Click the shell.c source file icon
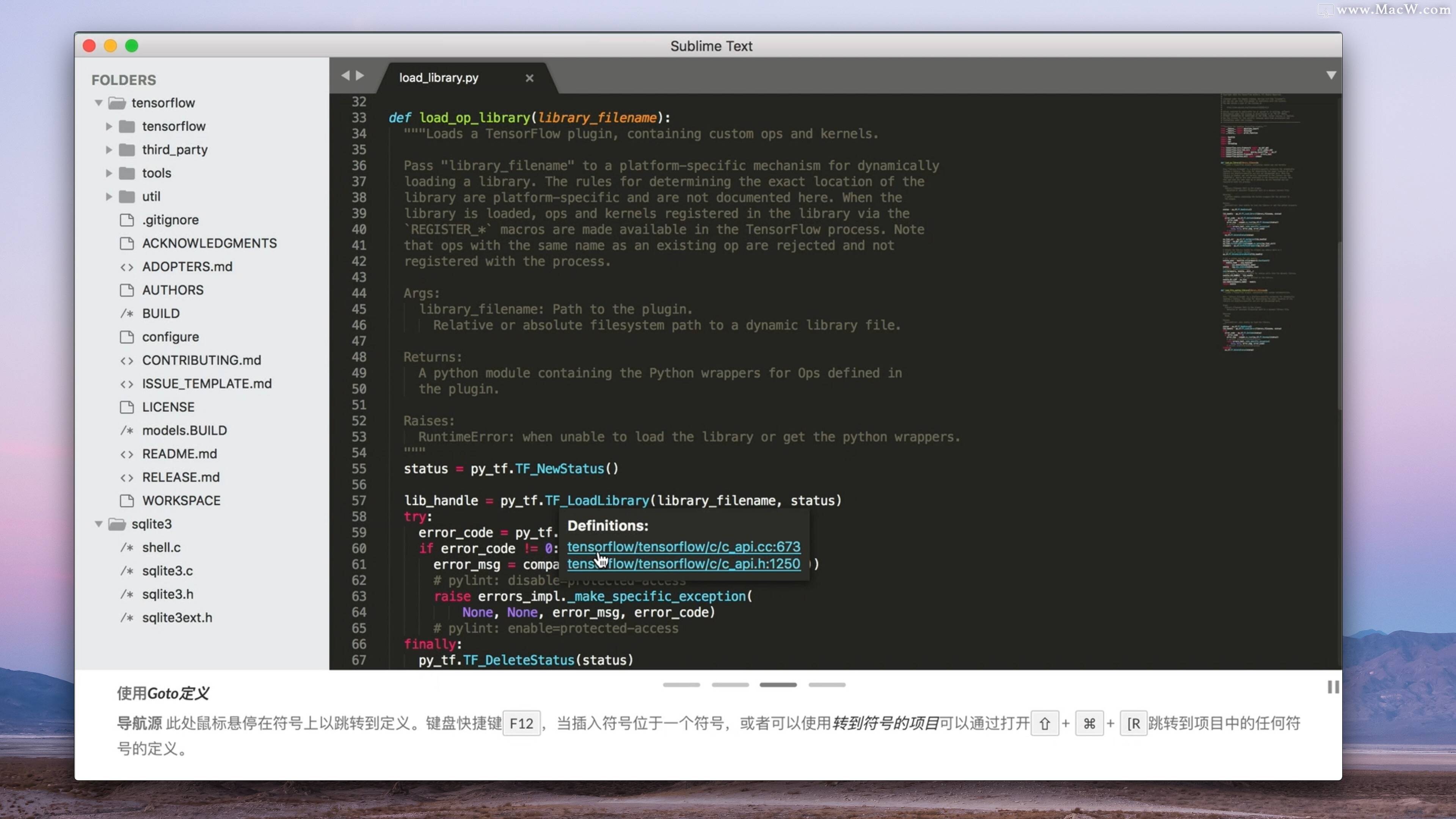The width and height of the screenshot is (1456, 819). tap(127, 547)
